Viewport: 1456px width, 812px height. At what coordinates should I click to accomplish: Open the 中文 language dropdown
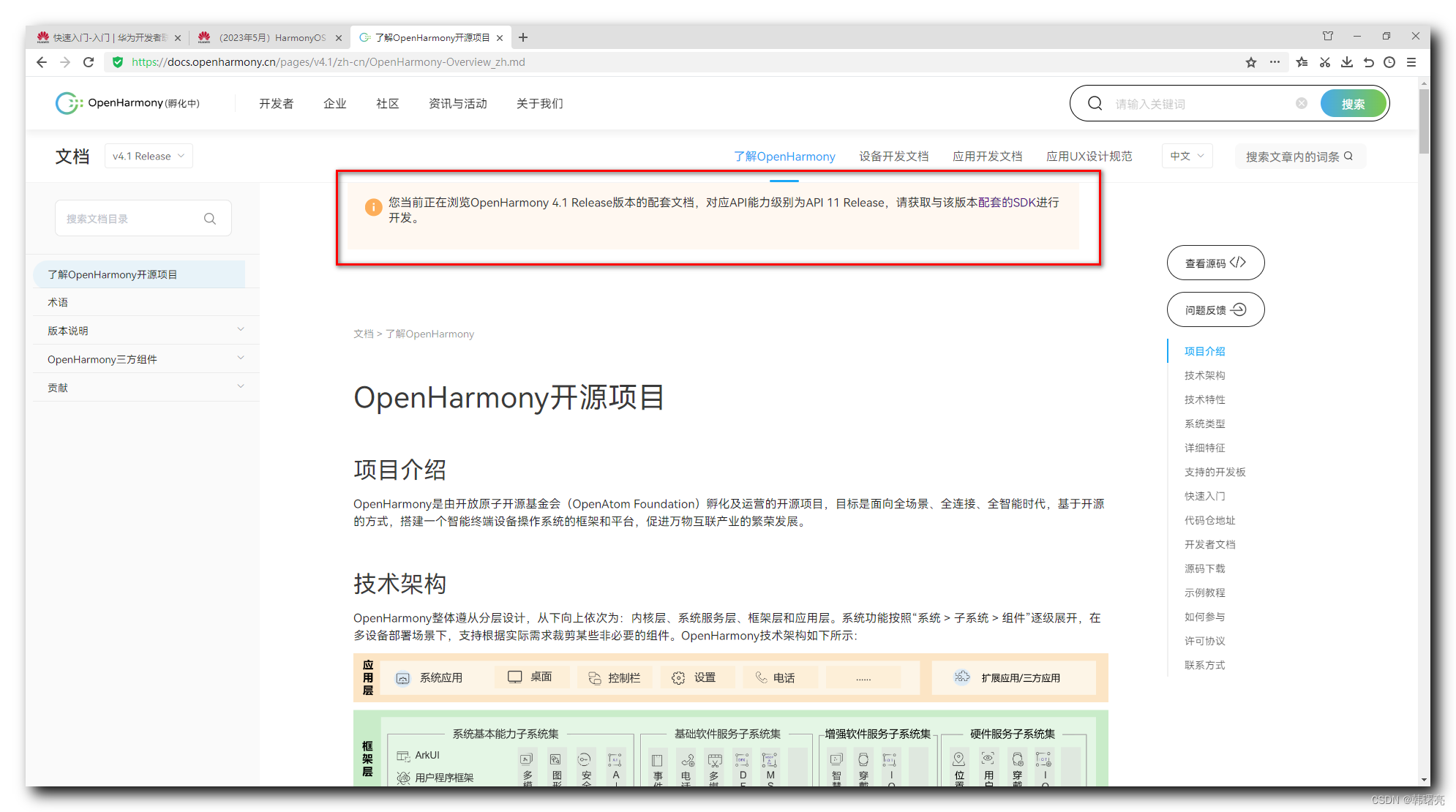pyautogui.click(x=1187, y=156)
